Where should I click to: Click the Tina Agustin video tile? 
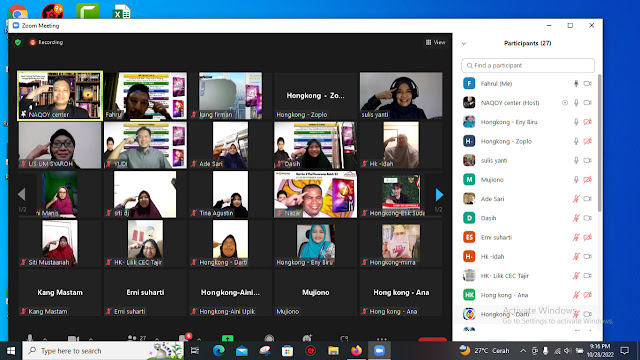[230, 194]
